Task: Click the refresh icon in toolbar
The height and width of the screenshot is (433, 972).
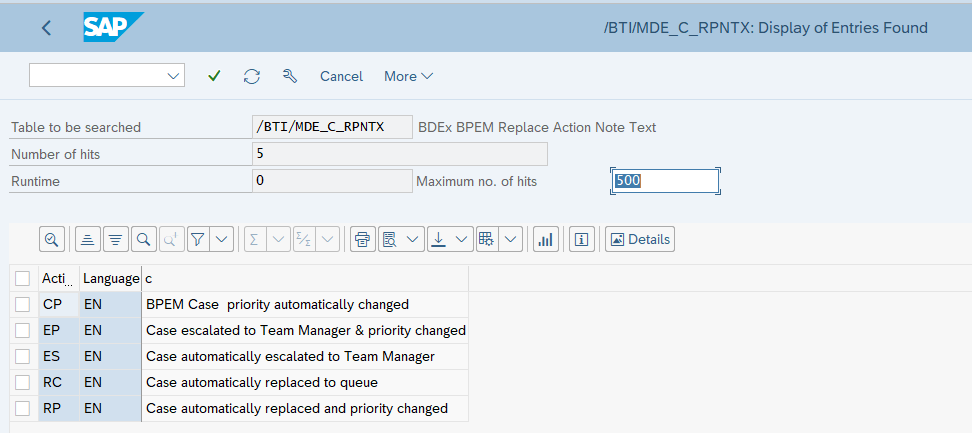Action: pyautogui.click(x=252, y=76)
